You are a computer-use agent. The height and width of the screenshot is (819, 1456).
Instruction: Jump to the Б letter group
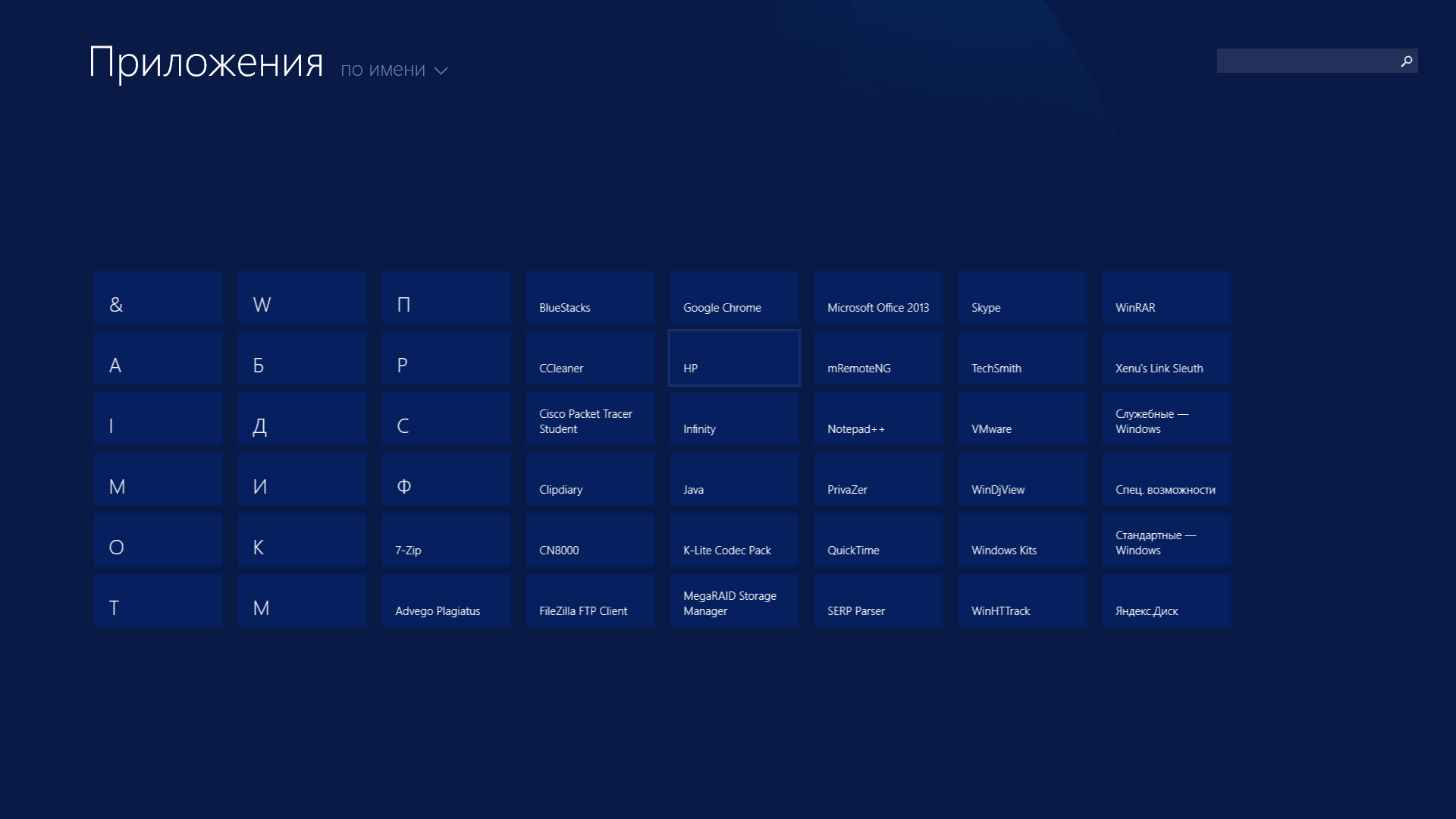302,358
